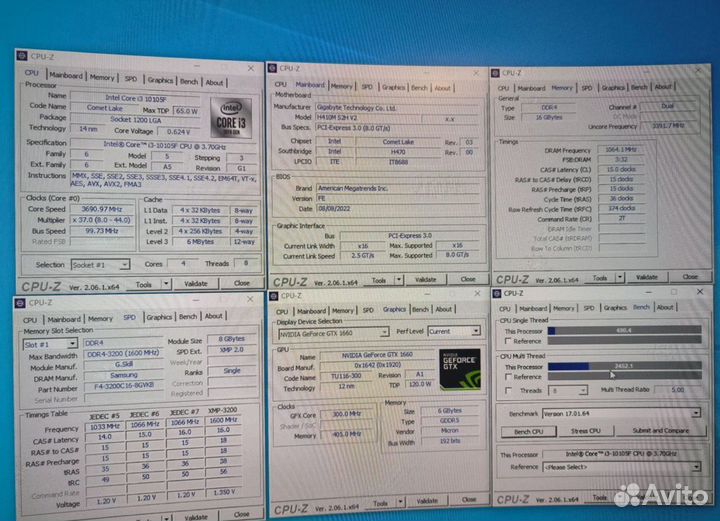Click the Multiplier value x 37.0 (8.0 - 44.0)
Image resolution: width=720 pixels, height=521 pixels.
coord(101,220)
